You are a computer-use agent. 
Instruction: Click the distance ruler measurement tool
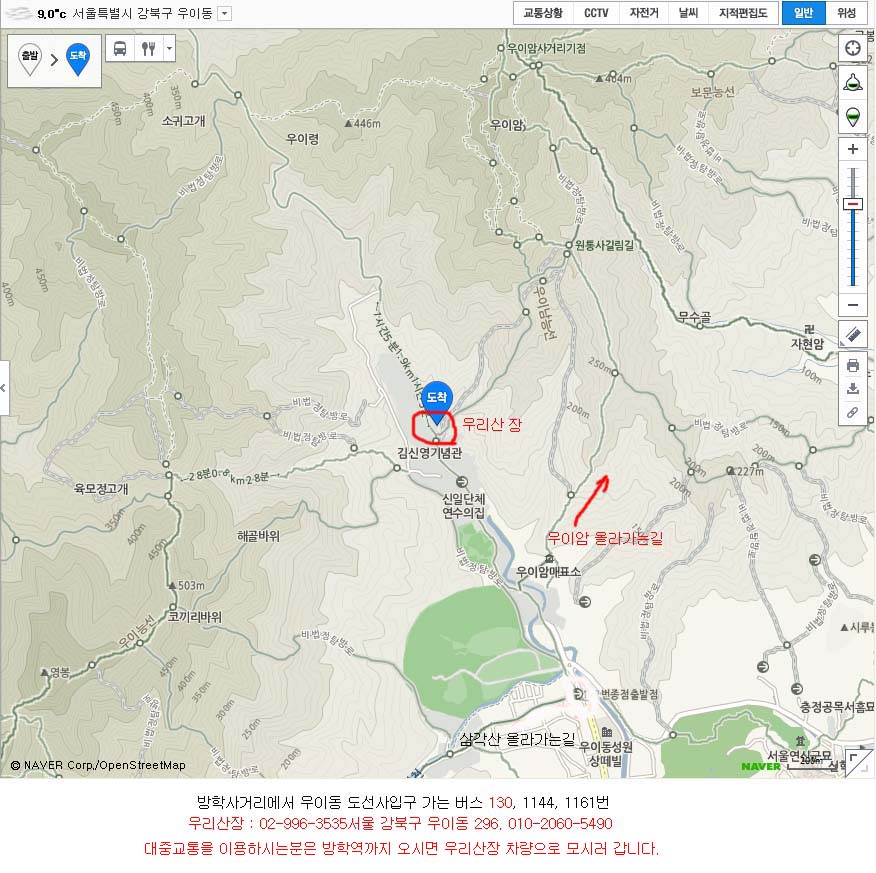[853, 335]
